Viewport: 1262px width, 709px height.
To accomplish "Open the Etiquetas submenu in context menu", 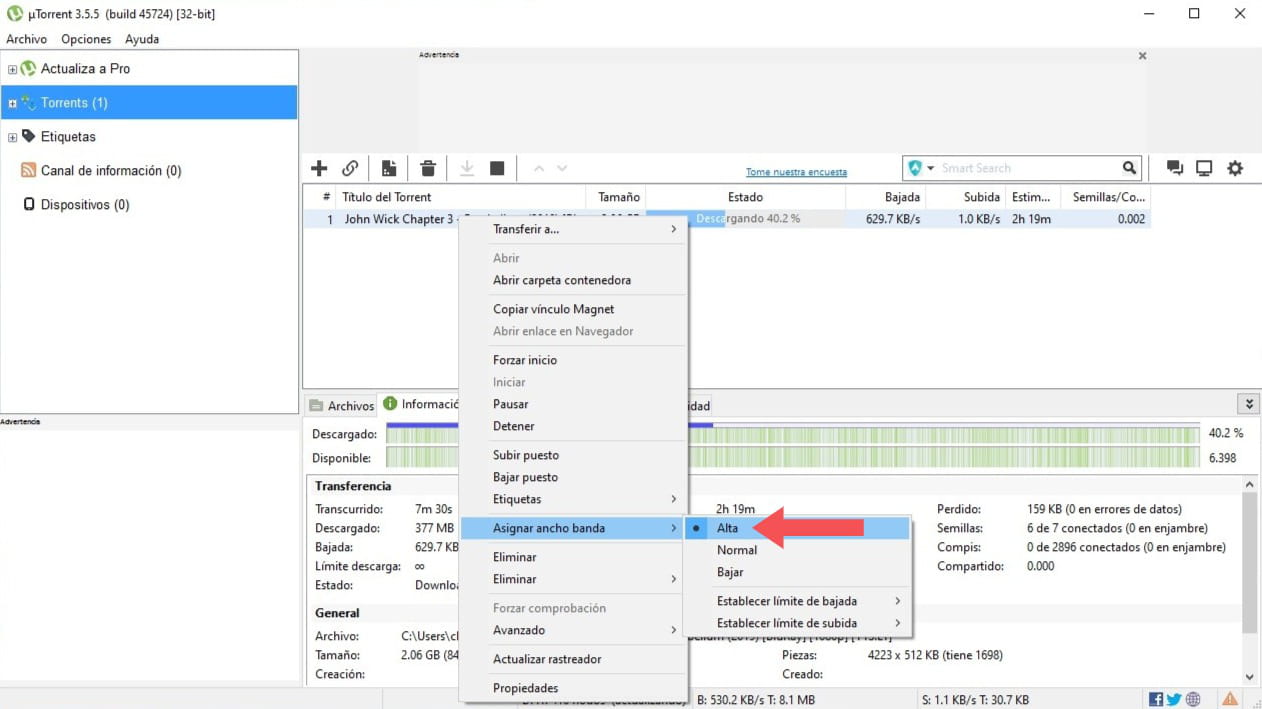I will click(574, 499).
